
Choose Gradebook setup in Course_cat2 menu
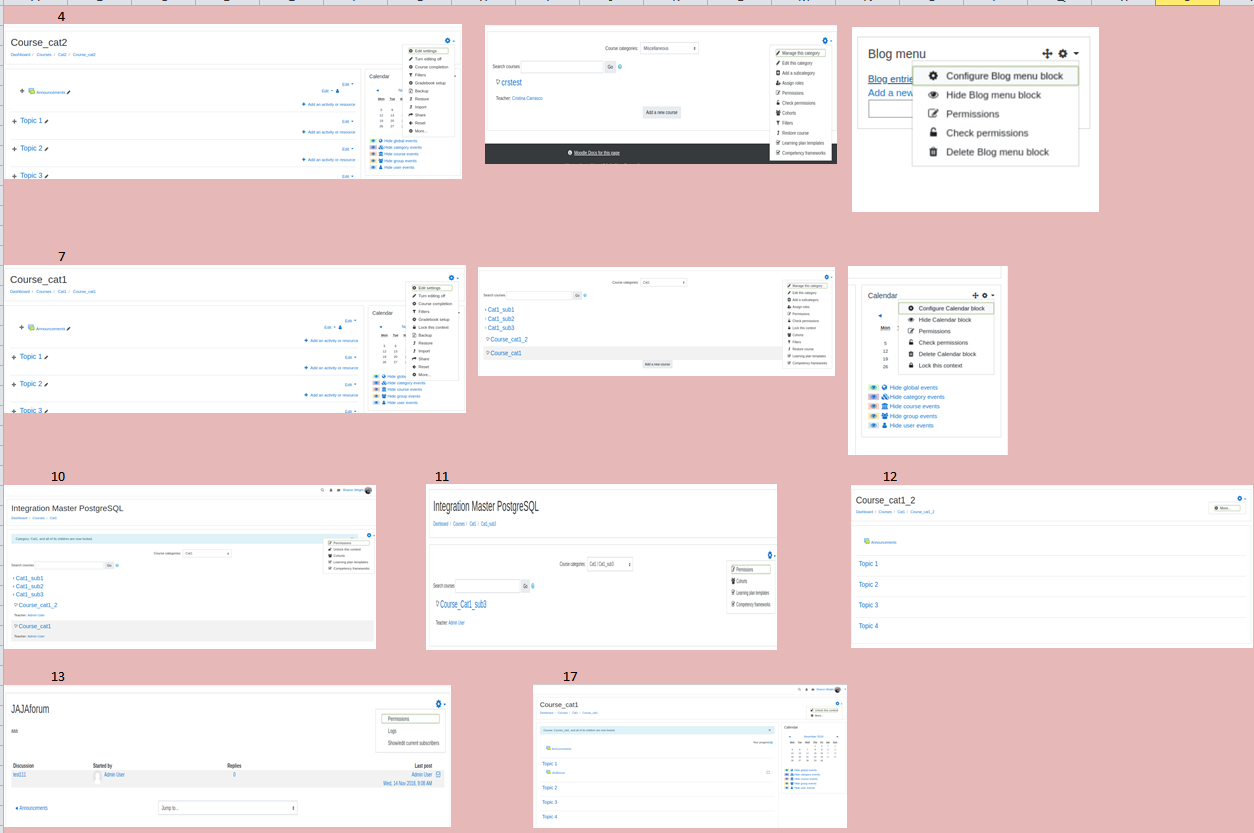(430, 83)
